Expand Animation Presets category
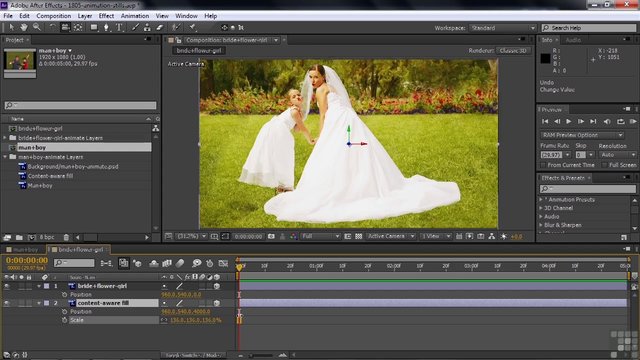Image resolution: width=640 pixels, height=360 pixels. (x=541, y=200)
